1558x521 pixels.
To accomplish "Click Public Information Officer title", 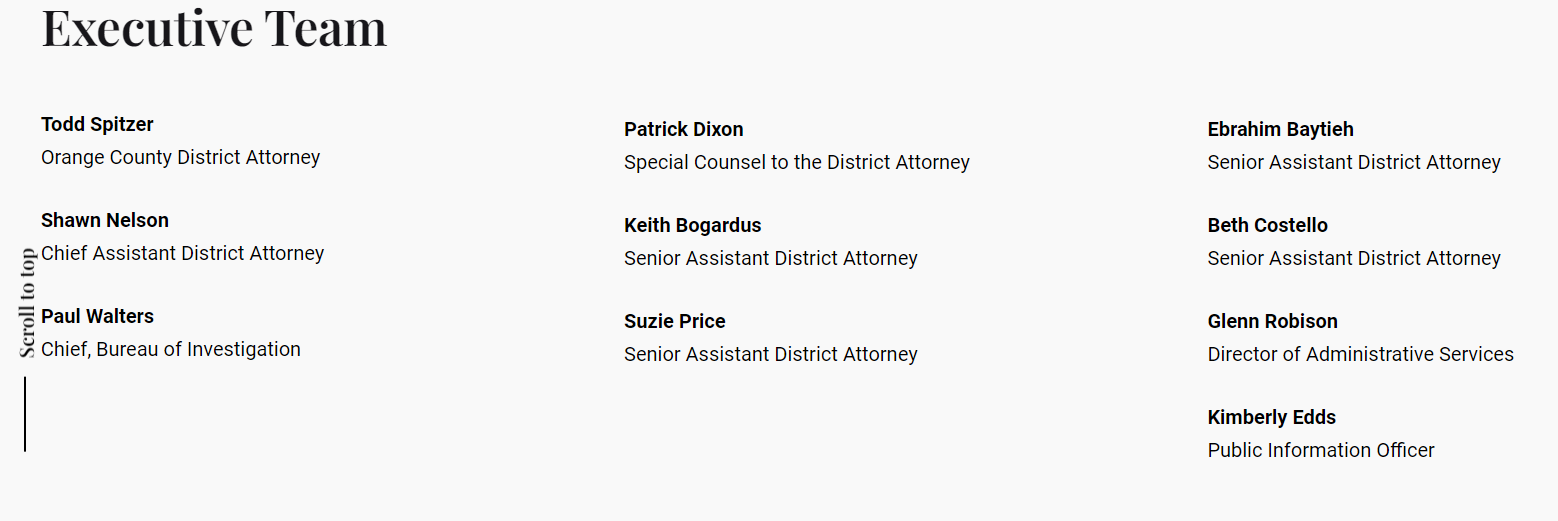I will coord(1320,450).
